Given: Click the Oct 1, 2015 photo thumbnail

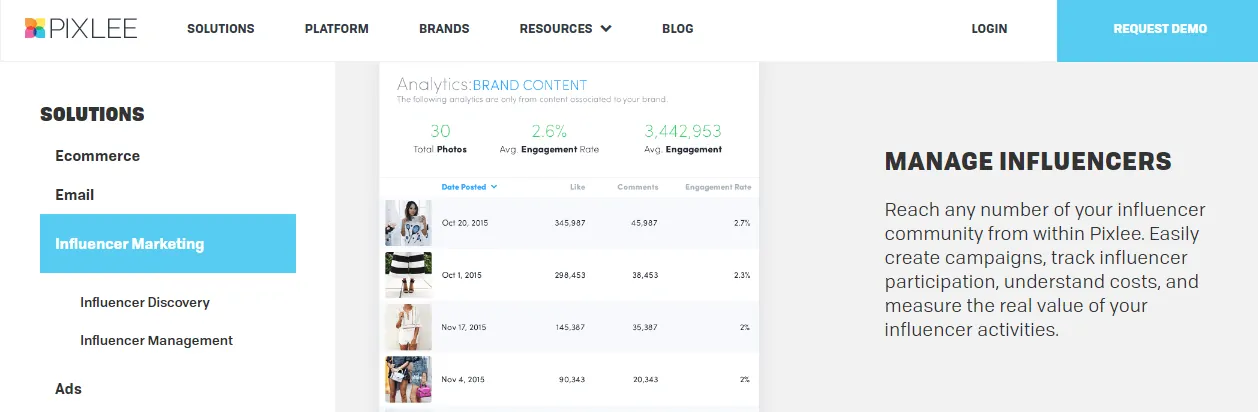Looking at the screenshot, I should pyautogui.click(x=408, y=275).
